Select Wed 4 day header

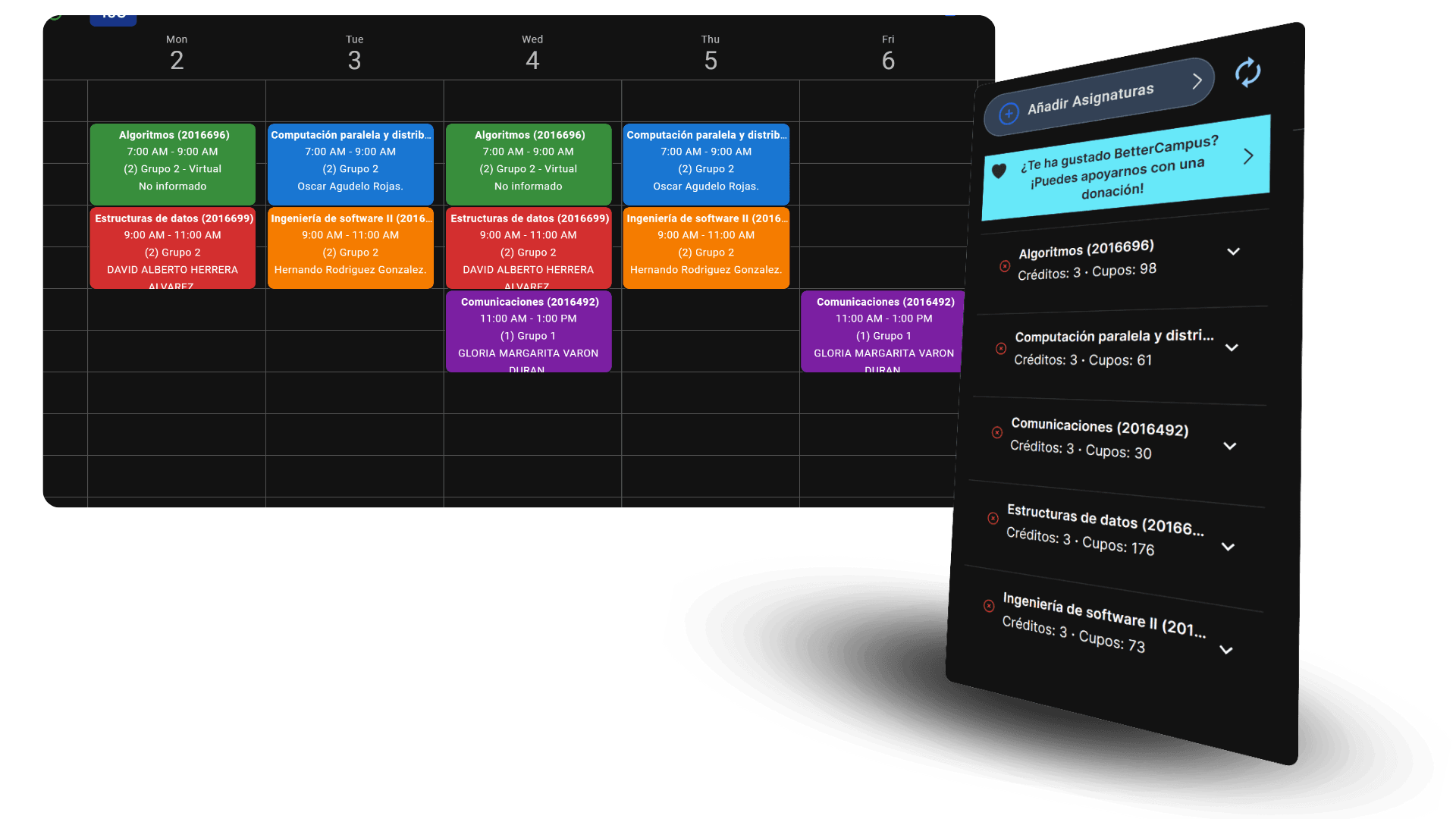(532, 53)
